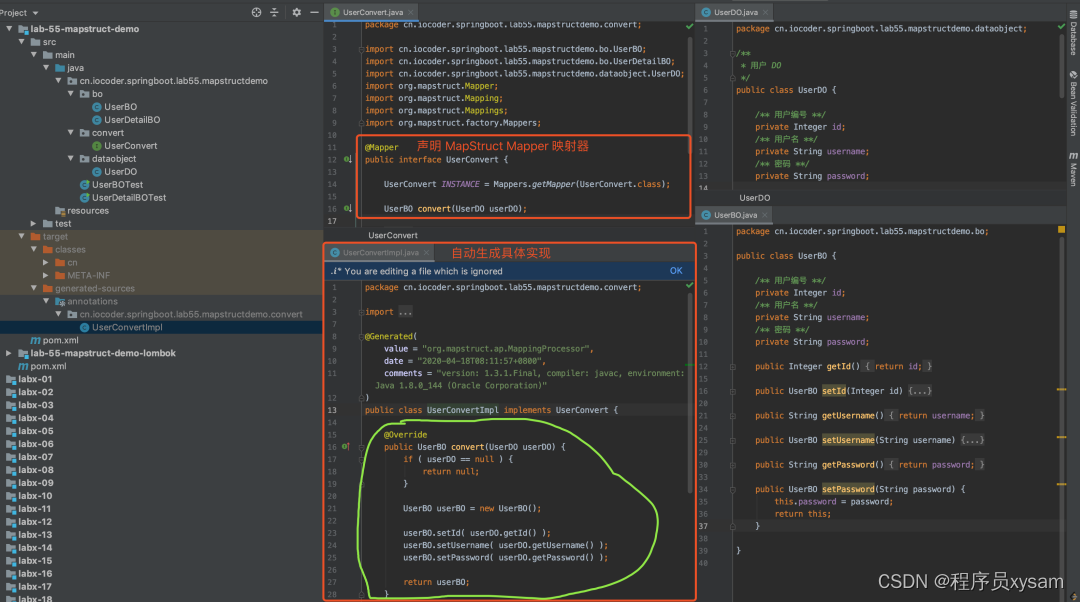Click inspection checkmark in UserDO editor
Image resolution: width=1080 pixels, height=602 pixels.
point(1061,26)
